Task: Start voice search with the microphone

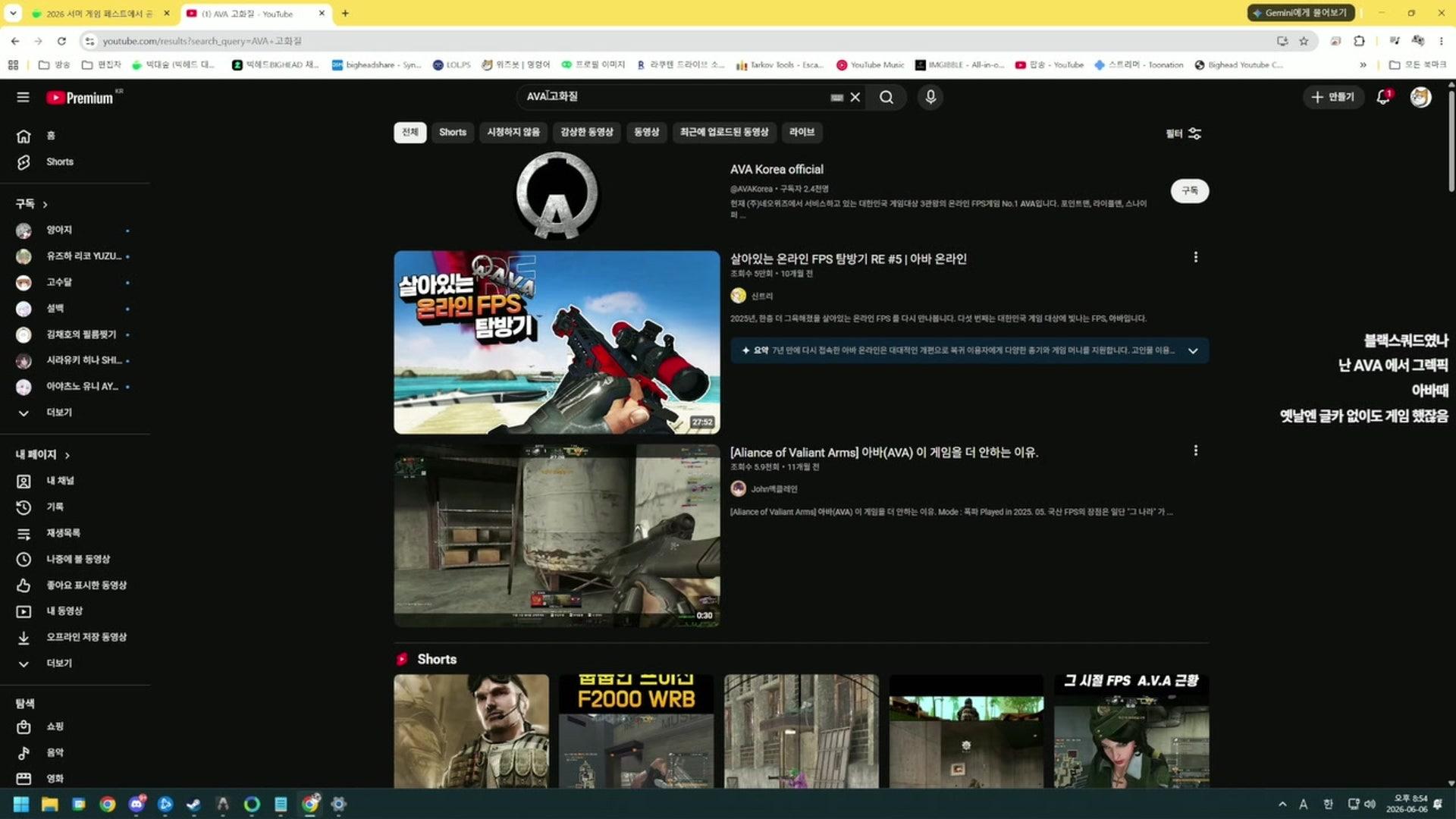Action: click(930, 97)
